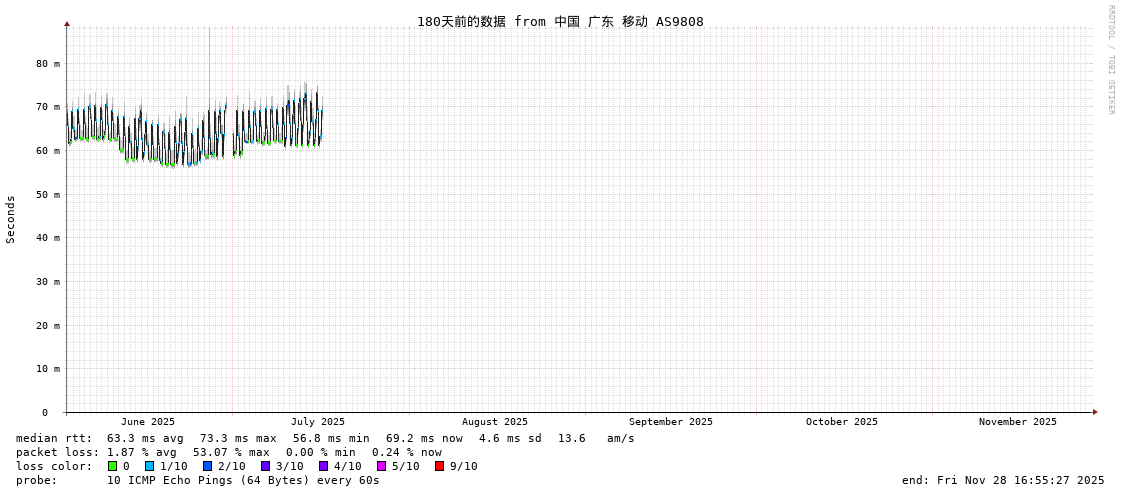
Task: Click the graph title mentioning AS9808
Action: 560,21
